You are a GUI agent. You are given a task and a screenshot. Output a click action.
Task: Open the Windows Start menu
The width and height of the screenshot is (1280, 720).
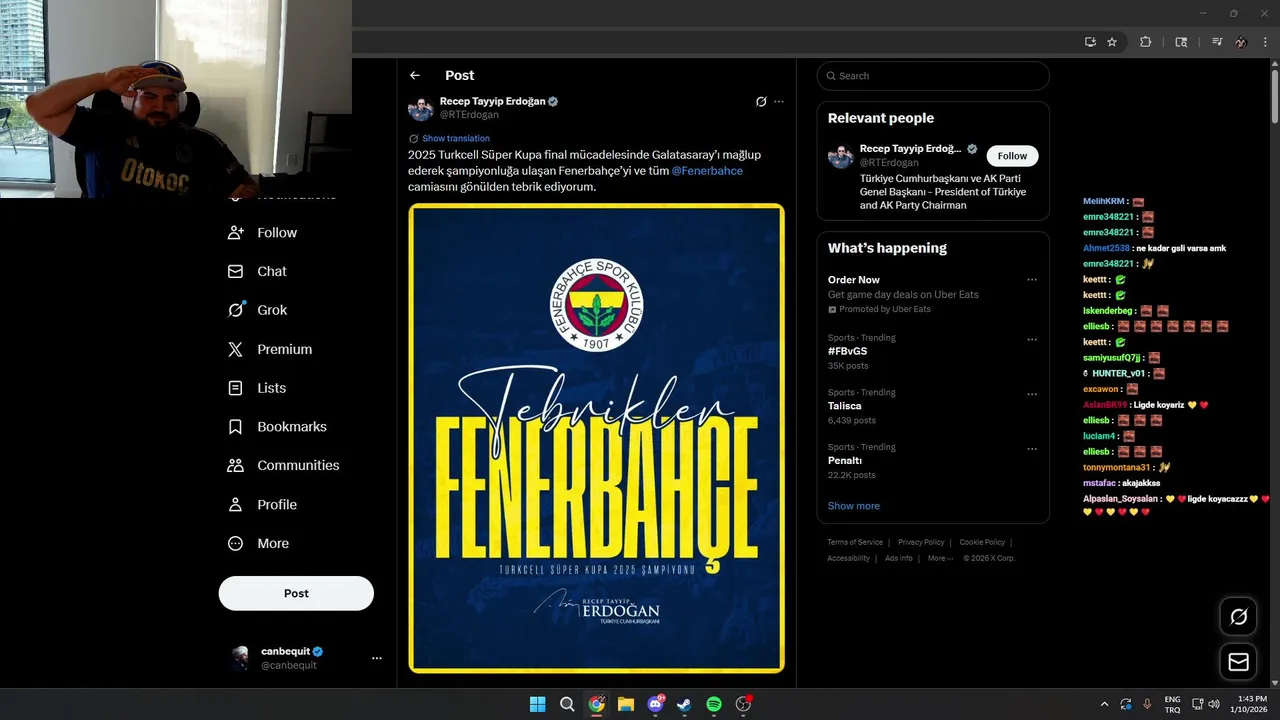(538, 704)
